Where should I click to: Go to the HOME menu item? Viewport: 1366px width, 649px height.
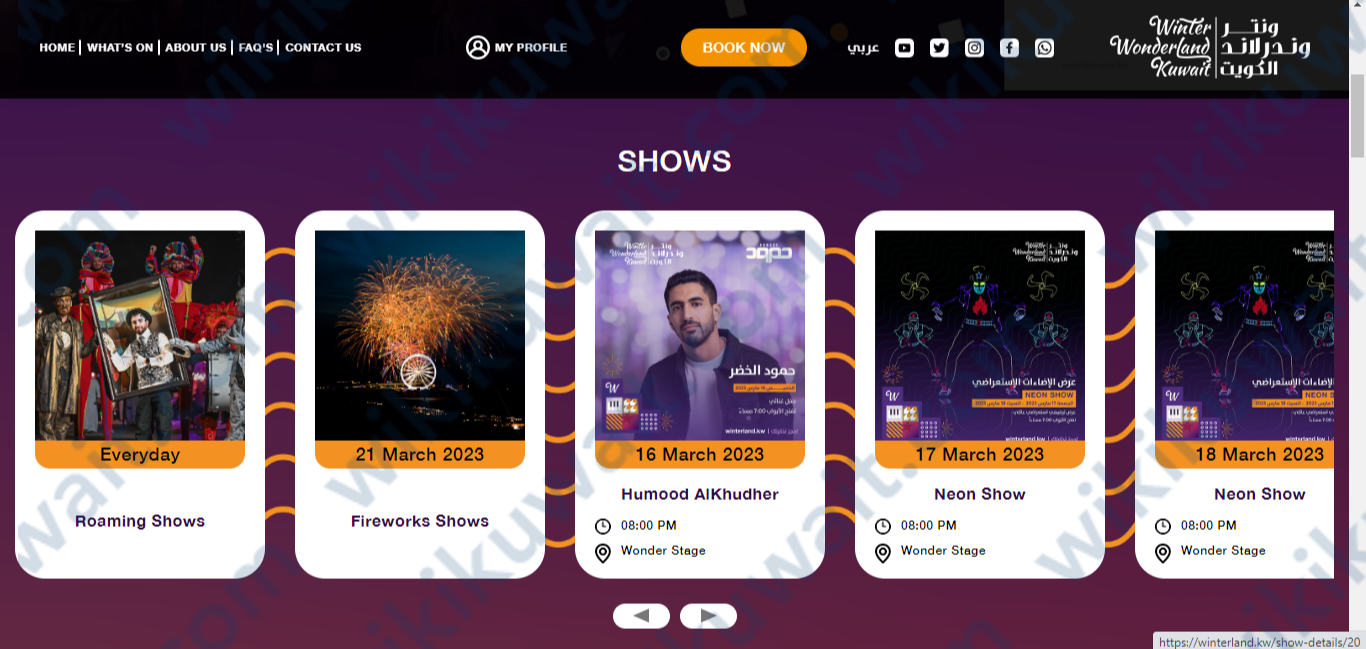click(57, 47)
